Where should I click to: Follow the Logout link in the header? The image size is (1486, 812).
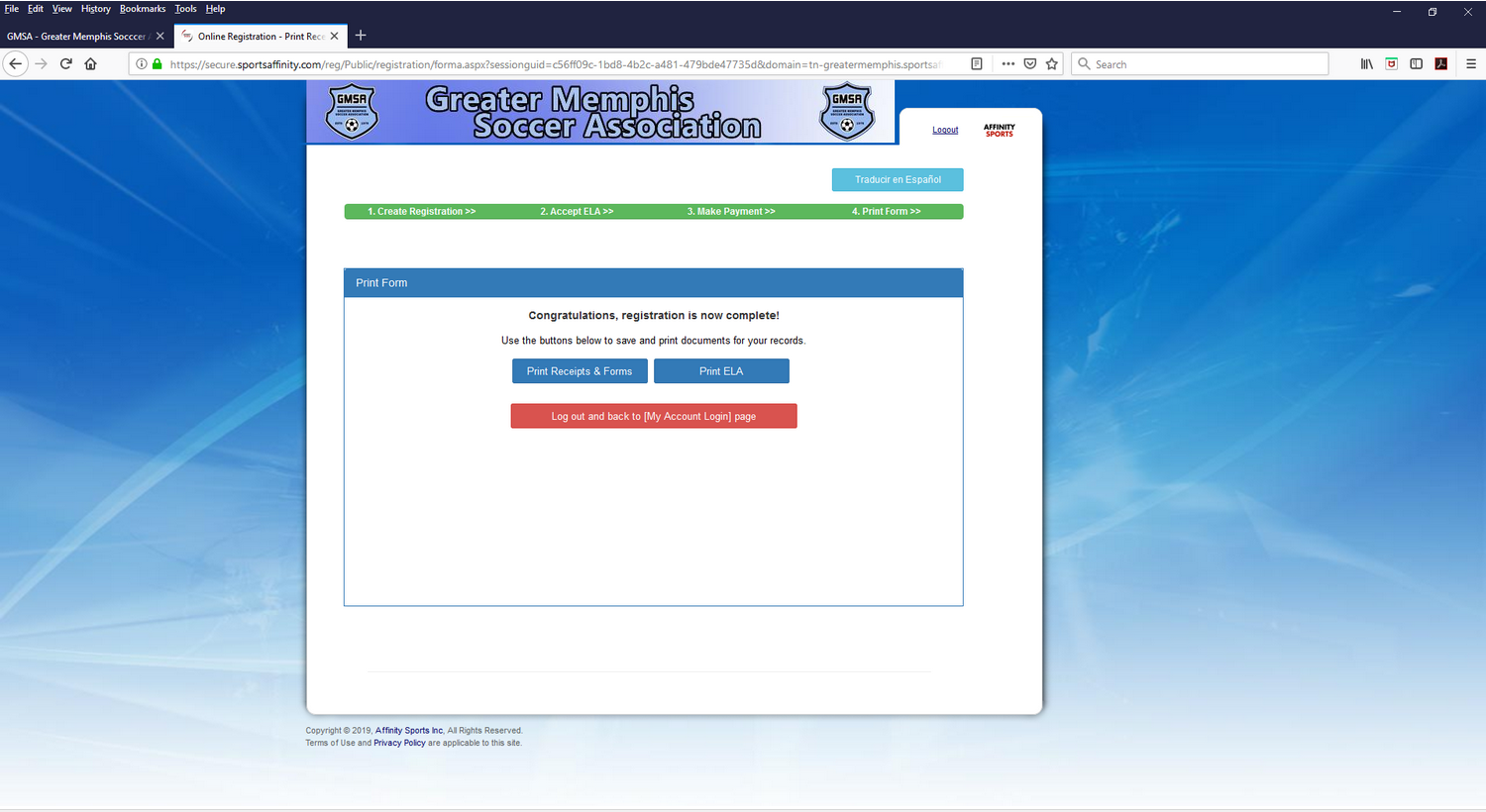tap(945, 130)
